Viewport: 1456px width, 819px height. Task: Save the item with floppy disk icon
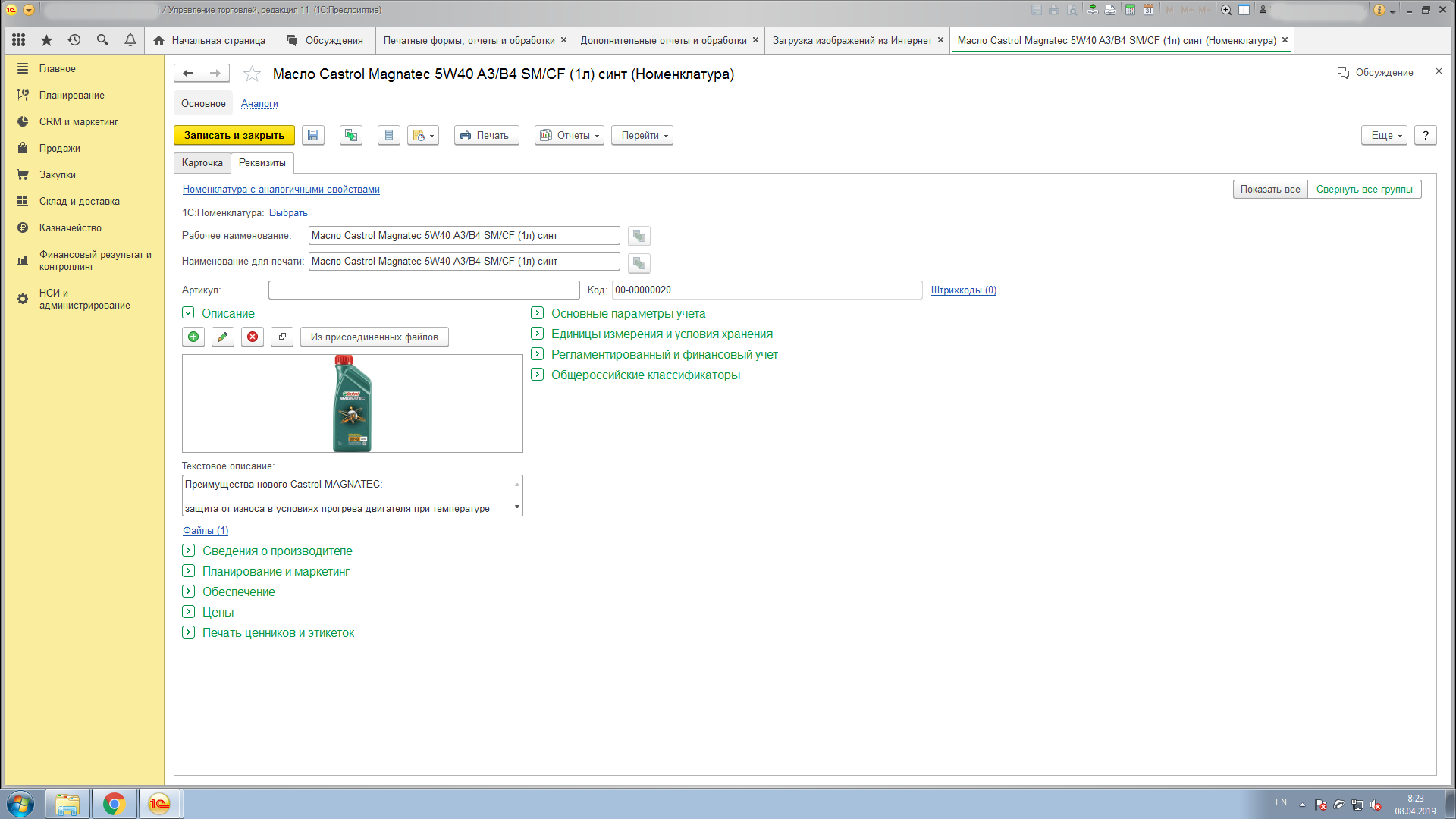[x=313, y=135]
